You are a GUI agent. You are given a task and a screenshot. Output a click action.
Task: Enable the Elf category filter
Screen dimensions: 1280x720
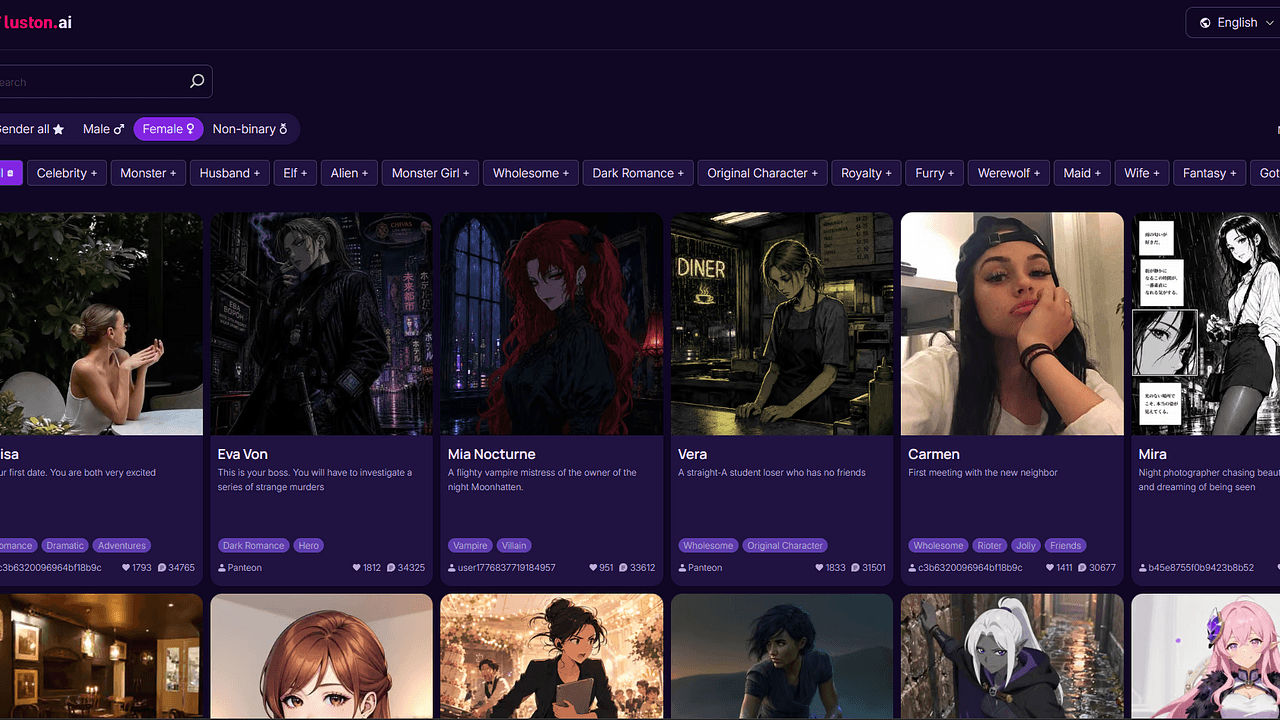point(295,173)
